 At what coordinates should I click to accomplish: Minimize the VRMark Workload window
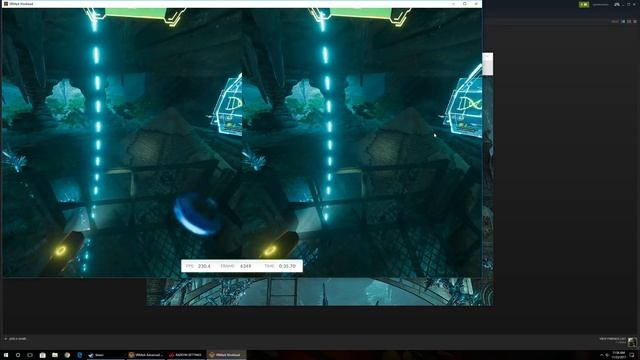click(x=453, y=4)
